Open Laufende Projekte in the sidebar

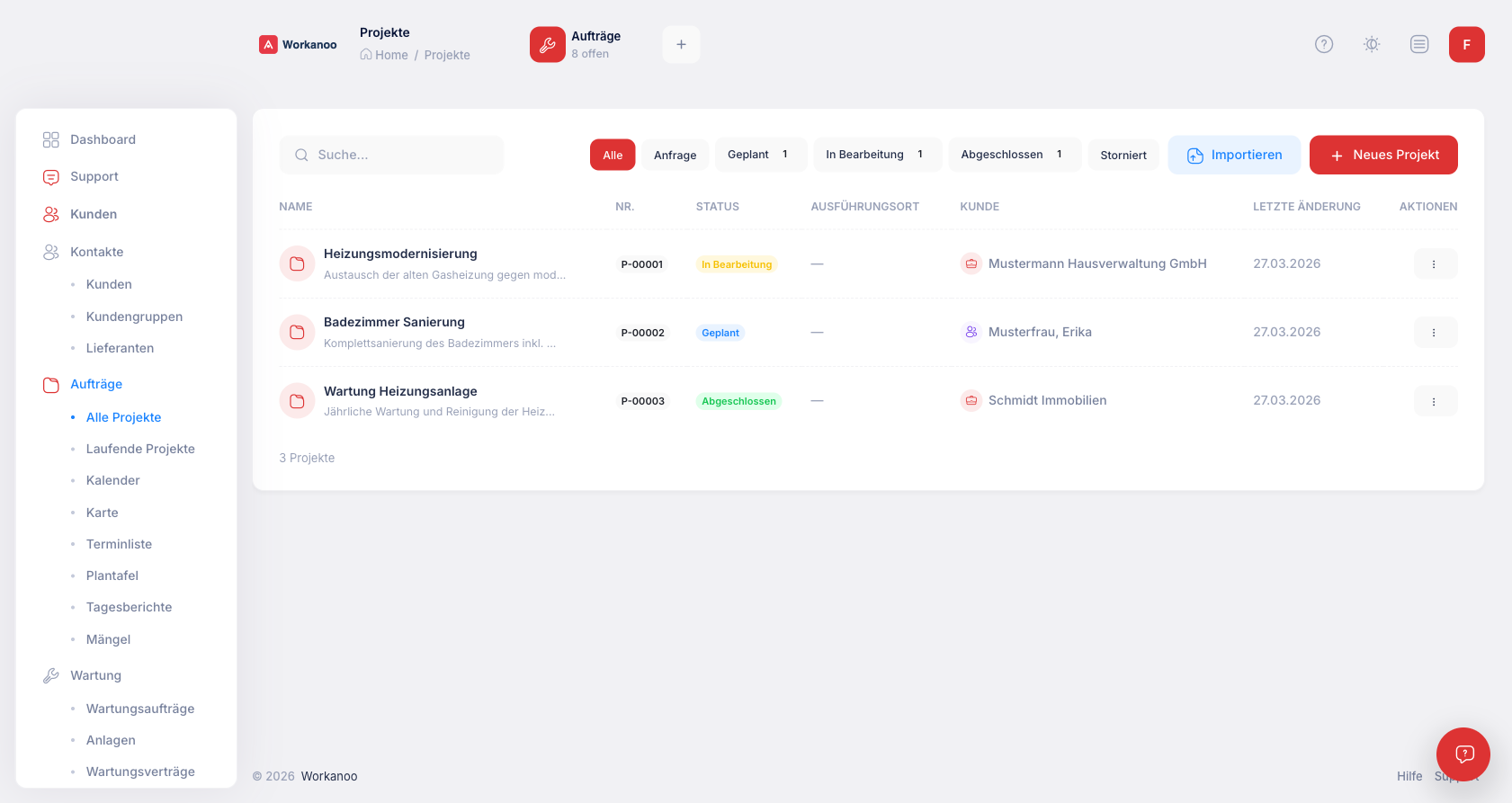[x=140, y=449]
